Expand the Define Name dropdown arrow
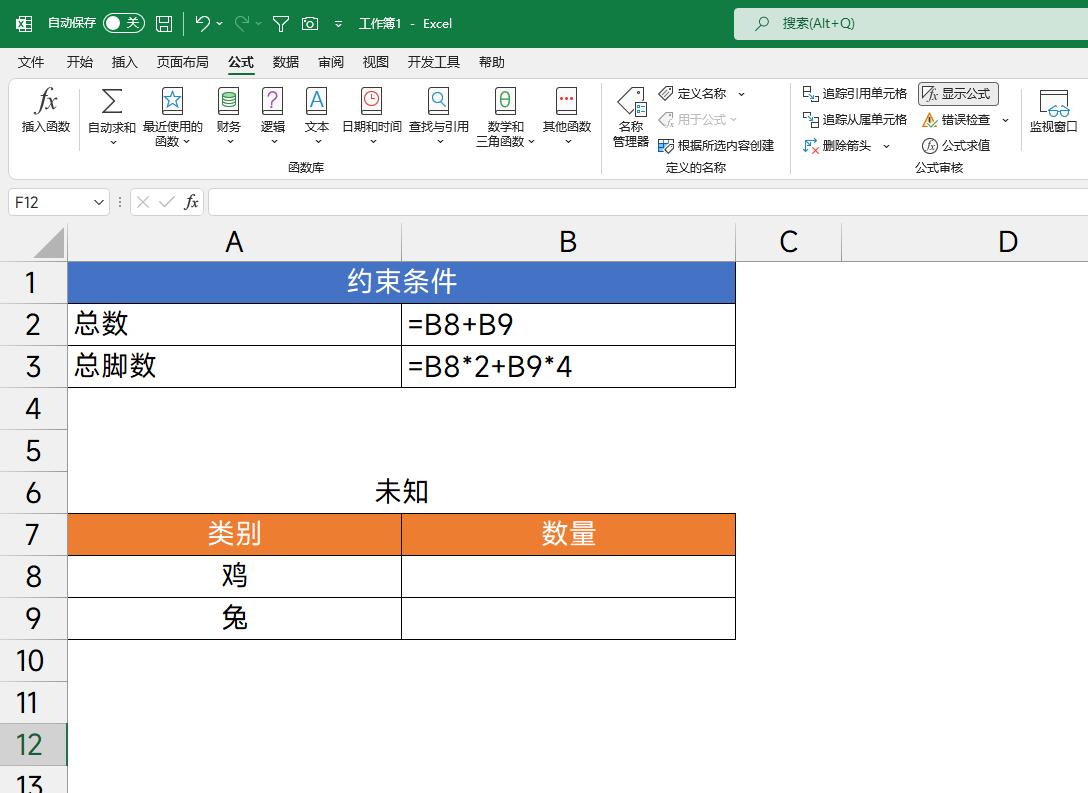Screen dimensions: 1088x793 (741, 94)
